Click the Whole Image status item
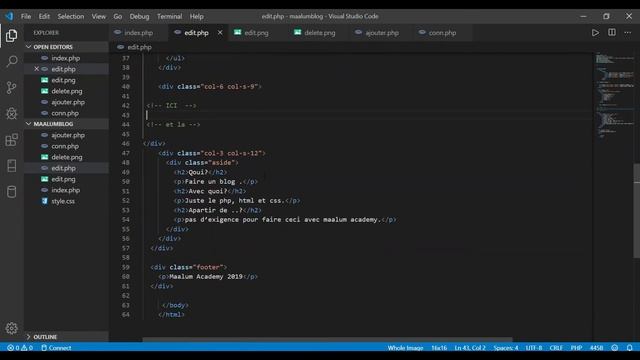 pos(405,348)
